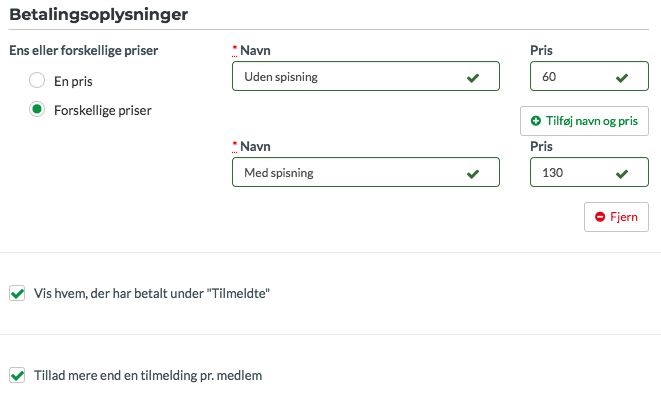661x412 pixels.
Task: Click the green plus icon in Tilføj button
Action: [536, 121]
